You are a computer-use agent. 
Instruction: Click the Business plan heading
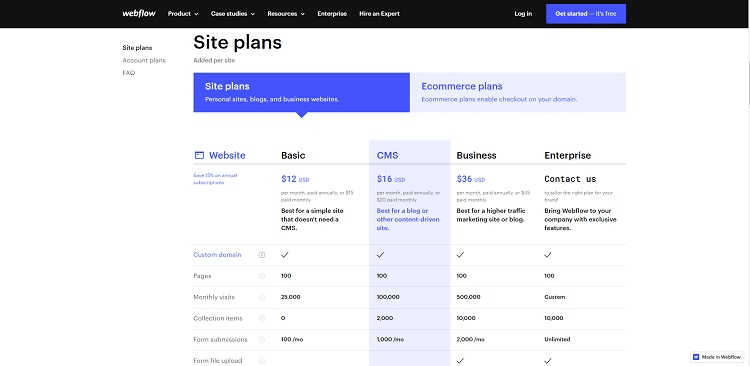coord(476,155)
